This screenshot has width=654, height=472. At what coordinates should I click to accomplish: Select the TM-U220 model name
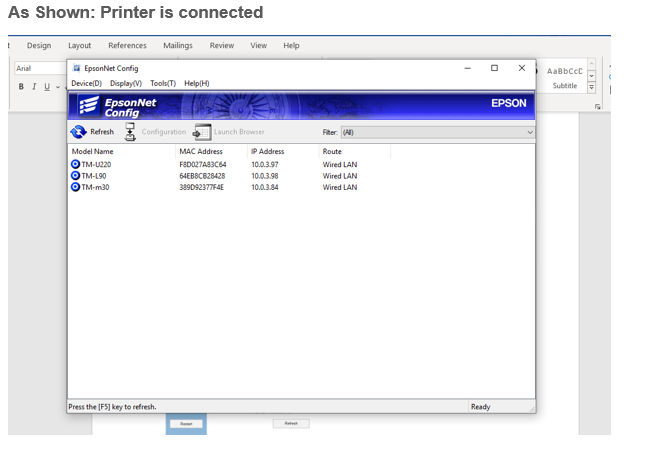tap(96, 164)
